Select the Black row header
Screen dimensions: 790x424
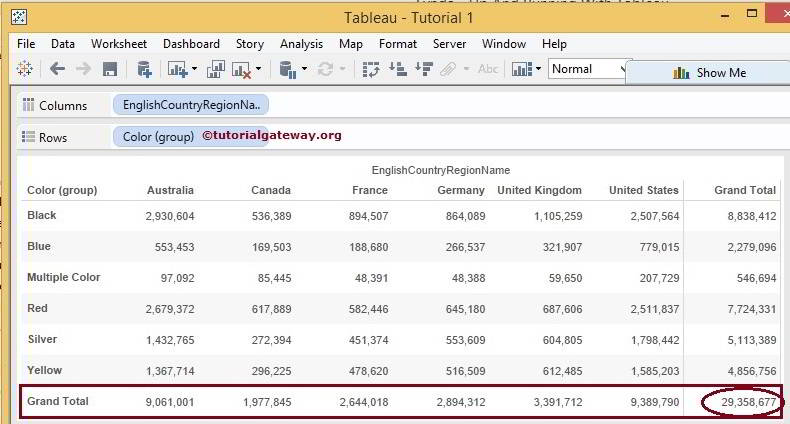pos(42,216)
